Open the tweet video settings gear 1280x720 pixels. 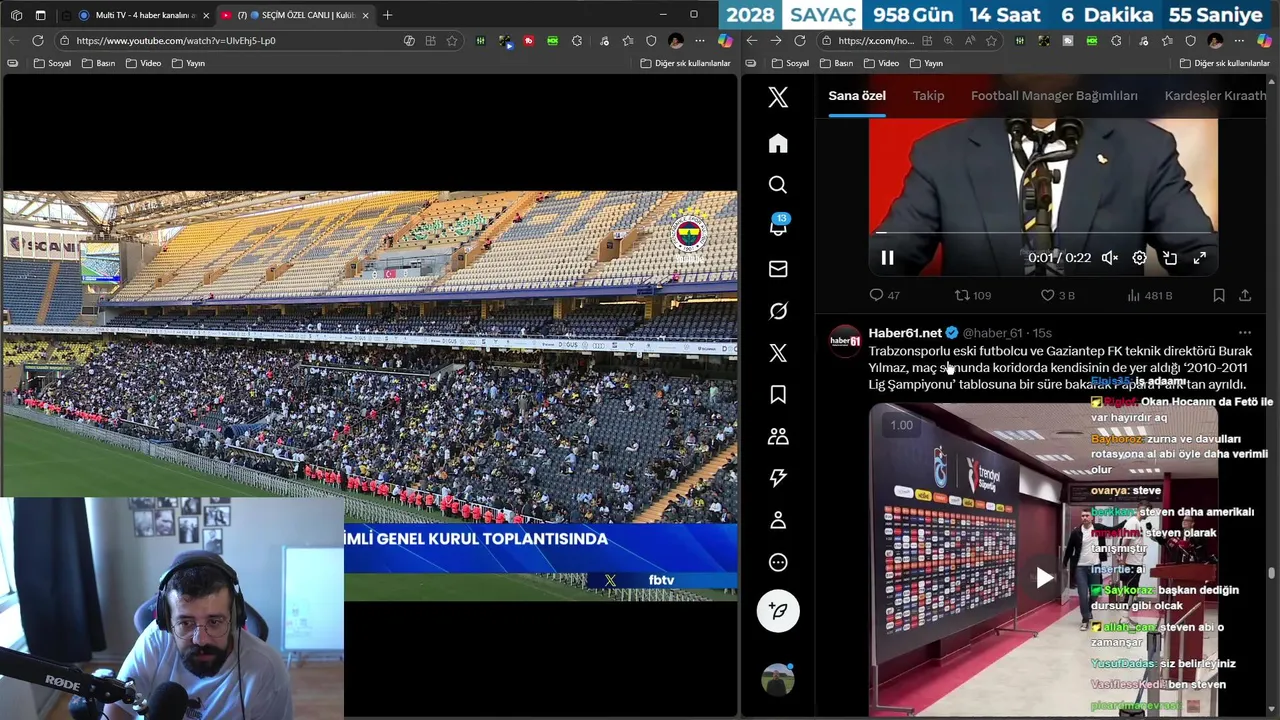pyautogui.click(x=1140, y=258)
